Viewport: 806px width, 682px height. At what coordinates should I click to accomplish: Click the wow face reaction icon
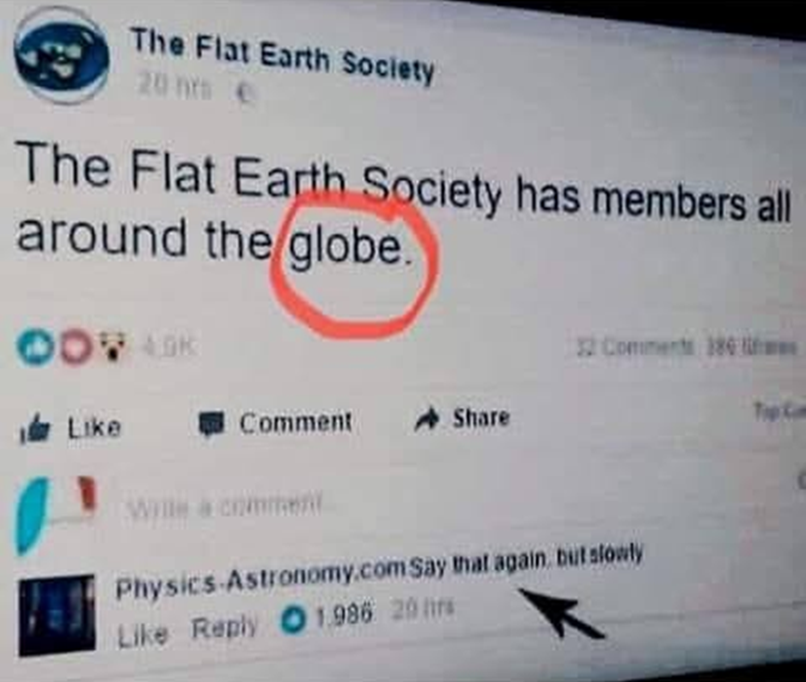click(x=113, y=344)
